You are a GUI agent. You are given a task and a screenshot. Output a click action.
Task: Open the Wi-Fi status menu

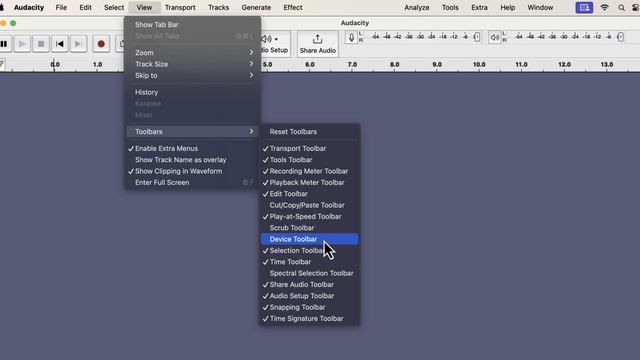tap(604, 7)
